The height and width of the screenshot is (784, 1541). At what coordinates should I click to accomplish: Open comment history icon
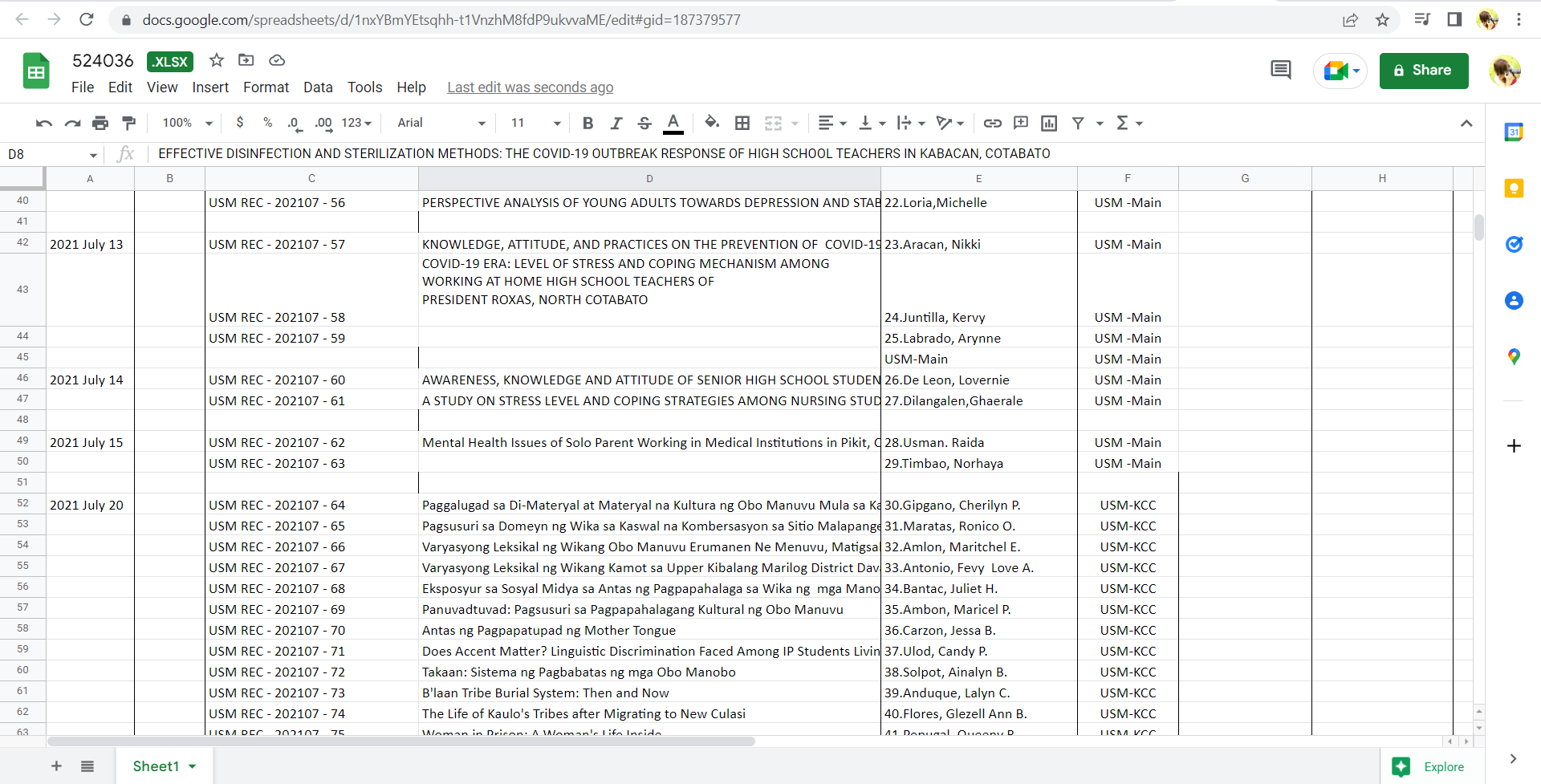pyautogui.click(x=1281, y=71)
